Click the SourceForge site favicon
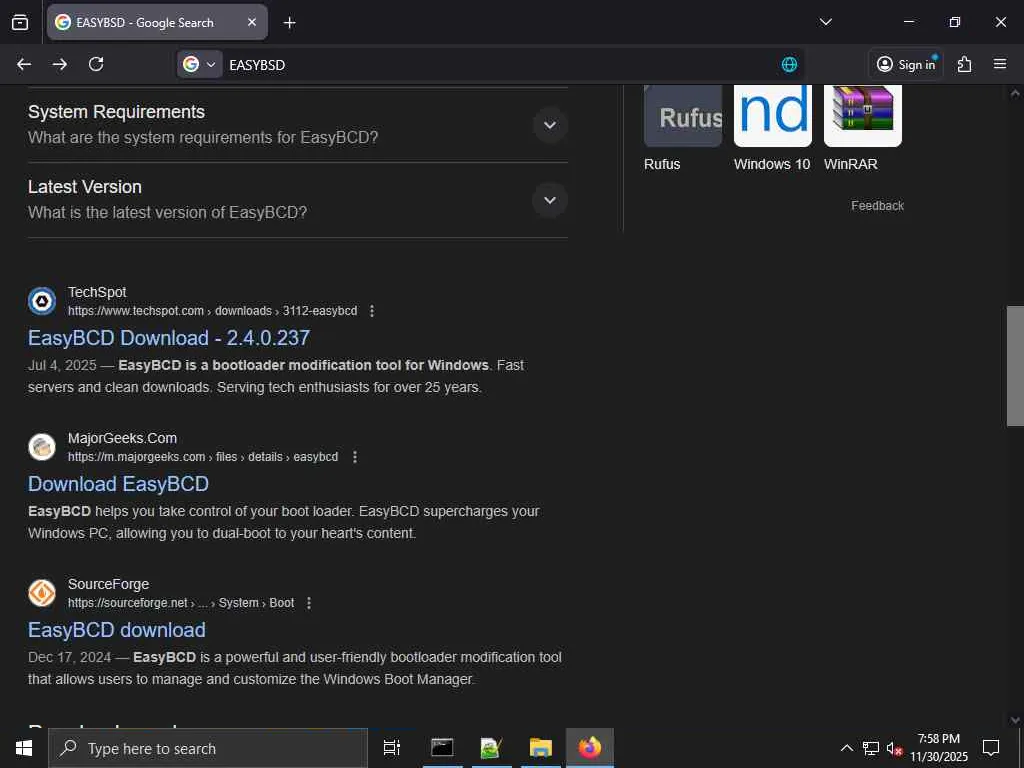The height and width of the screenshot is (768, 1024). 42,594
